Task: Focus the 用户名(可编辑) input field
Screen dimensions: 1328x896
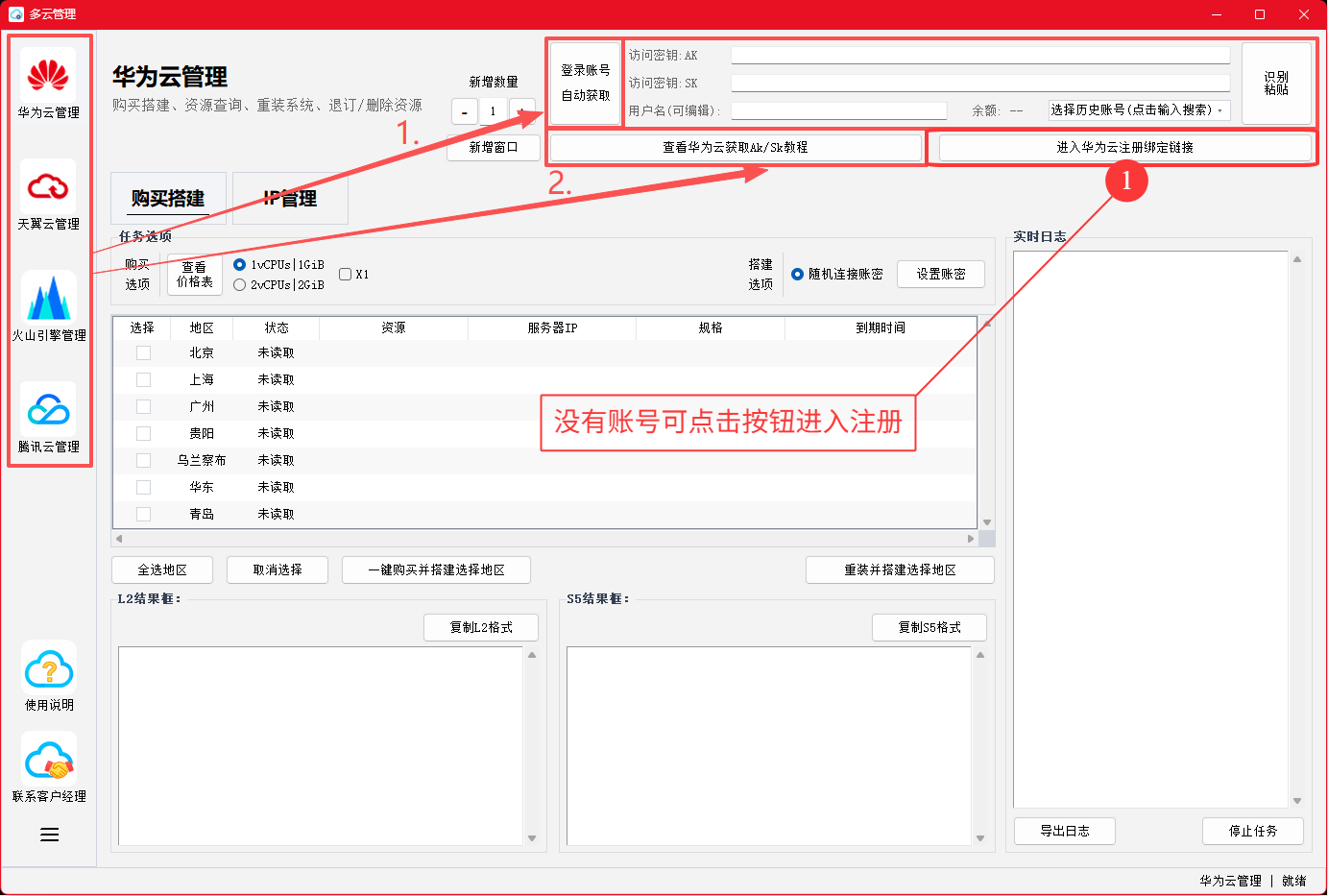Action: [839, 111]
